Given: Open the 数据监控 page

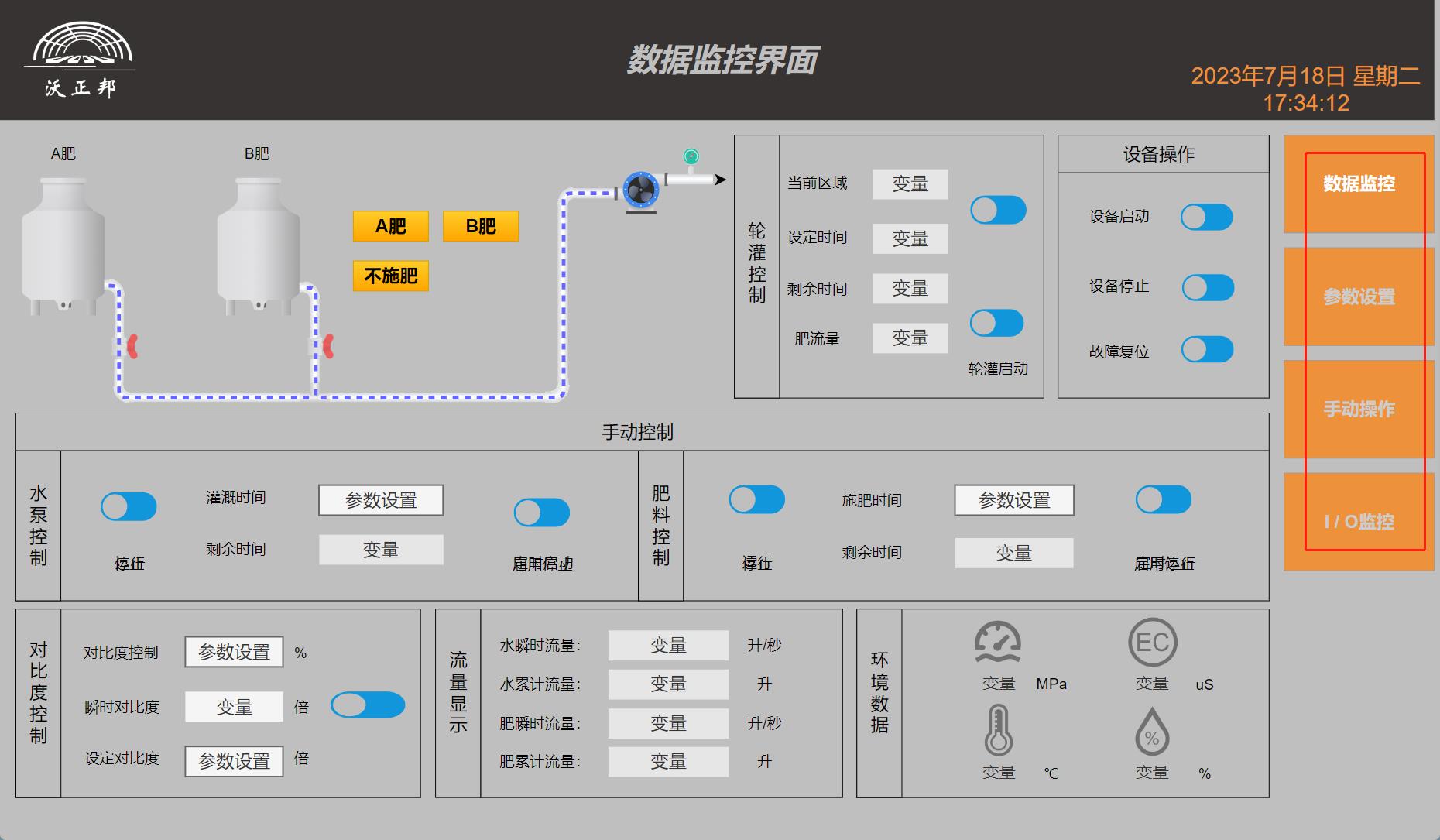Looking at the screenshot, I should 1359,184.
